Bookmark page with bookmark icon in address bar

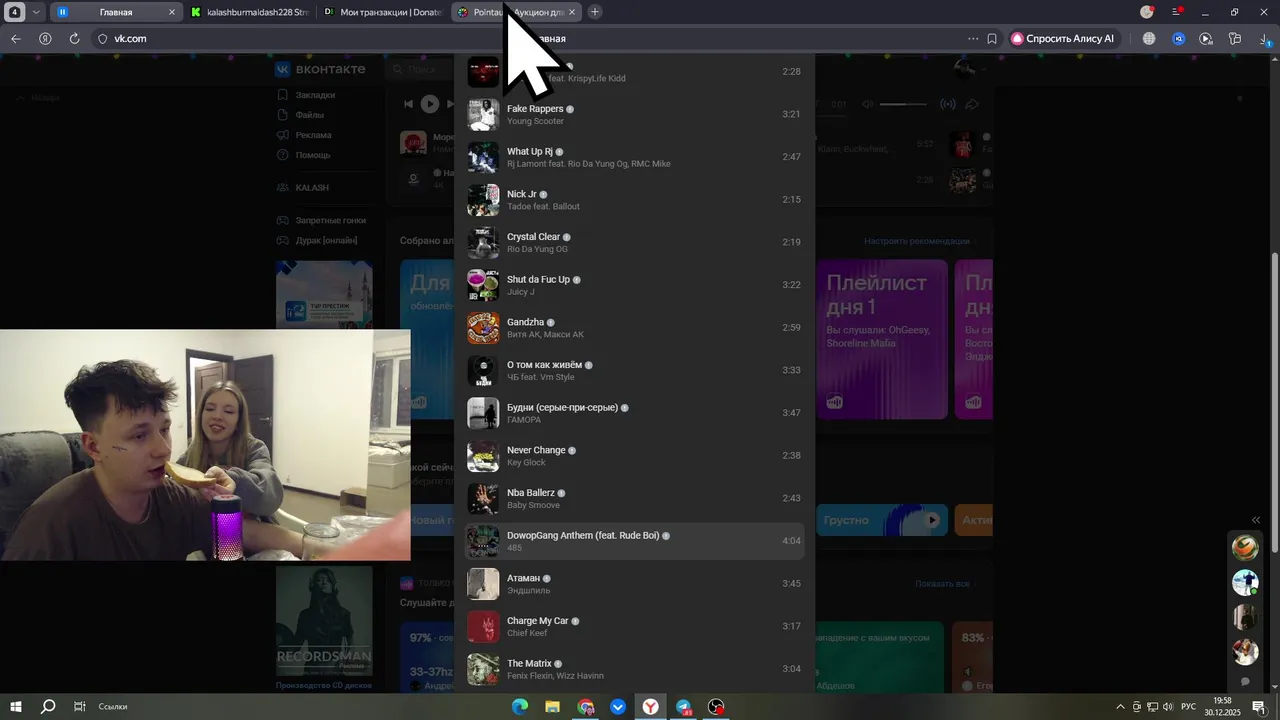click(x=992, y=39)
